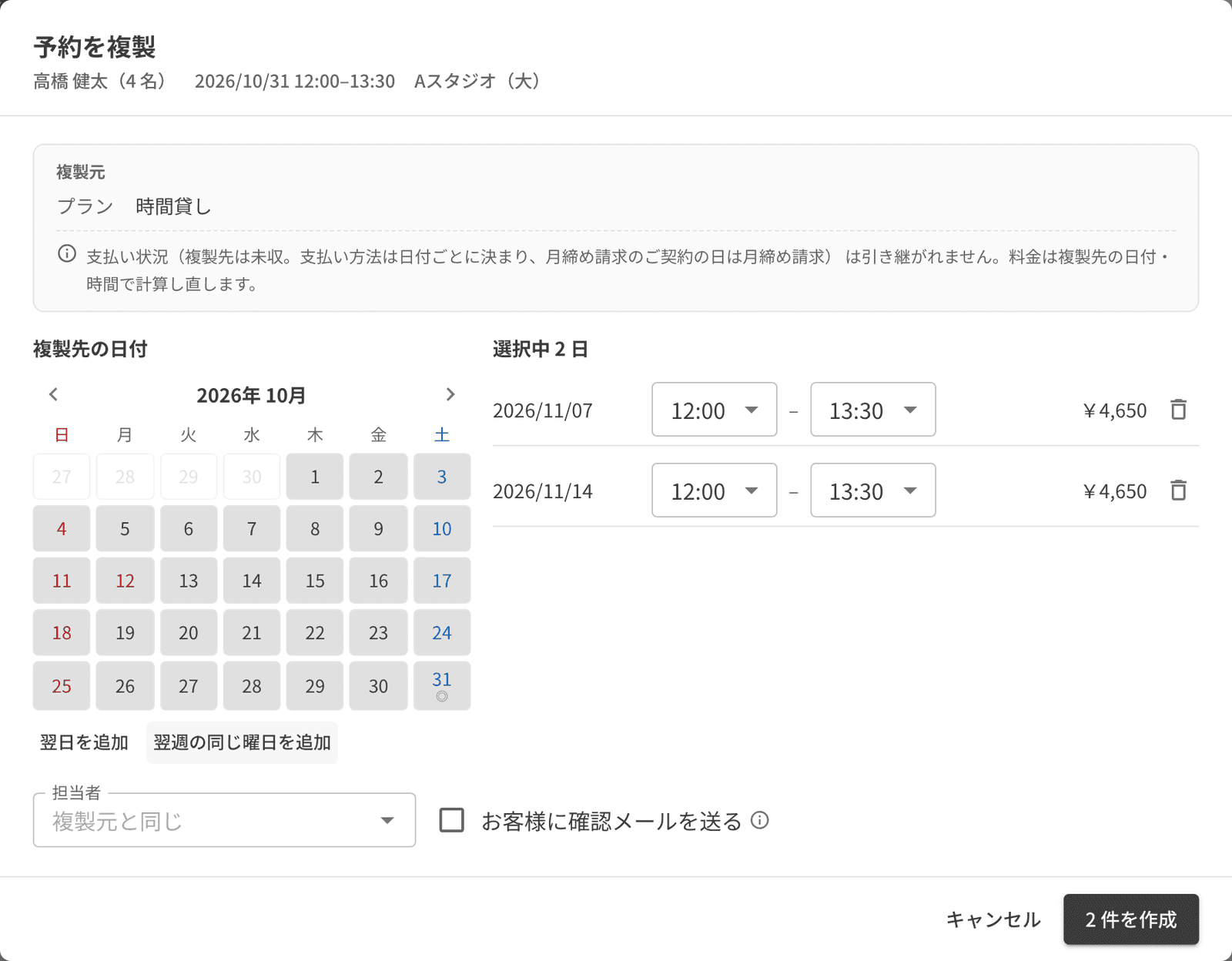Image resolution: width=1232 pixels, height=961 pixels.
Task: Open end time dropdown for 2026/11/14
Action: point(873,491)
